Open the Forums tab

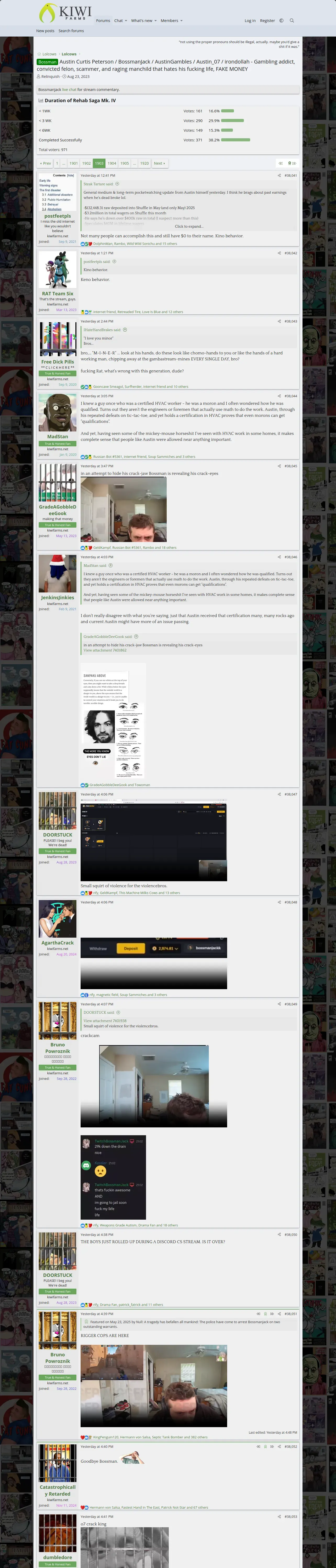[103, 21]
